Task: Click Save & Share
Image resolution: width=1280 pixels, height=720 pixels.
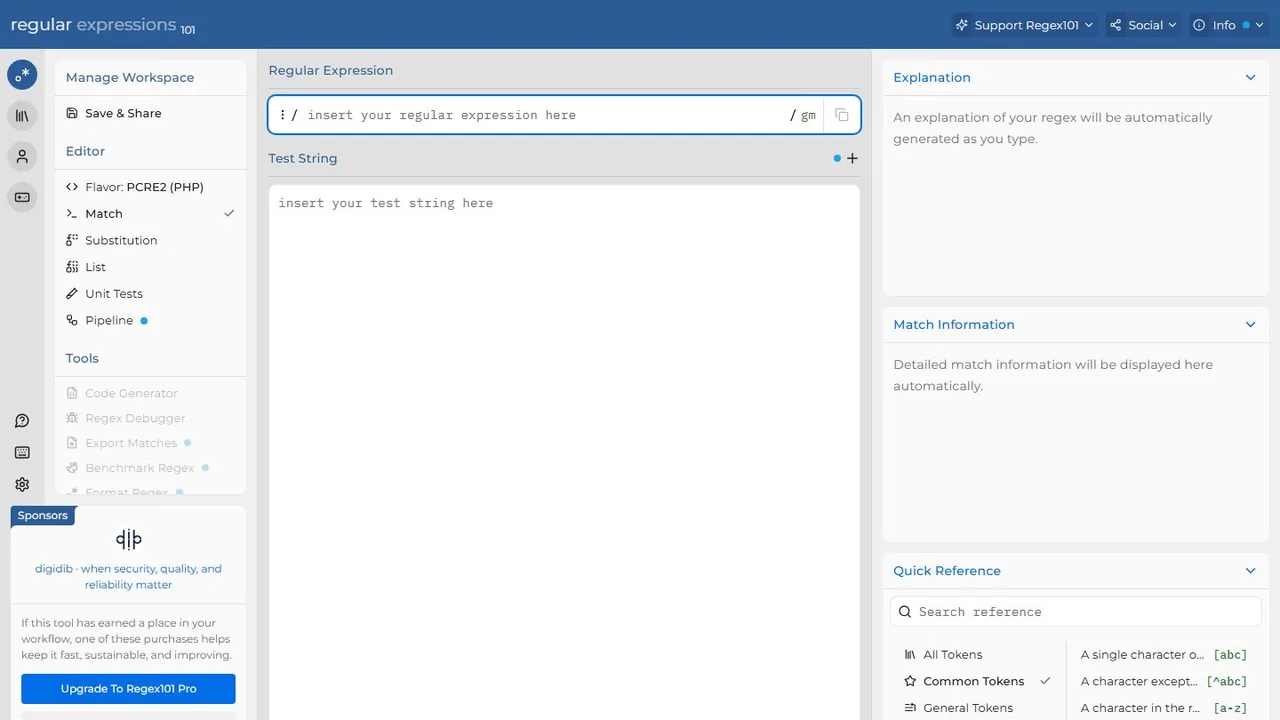Action: coord(150,113)
